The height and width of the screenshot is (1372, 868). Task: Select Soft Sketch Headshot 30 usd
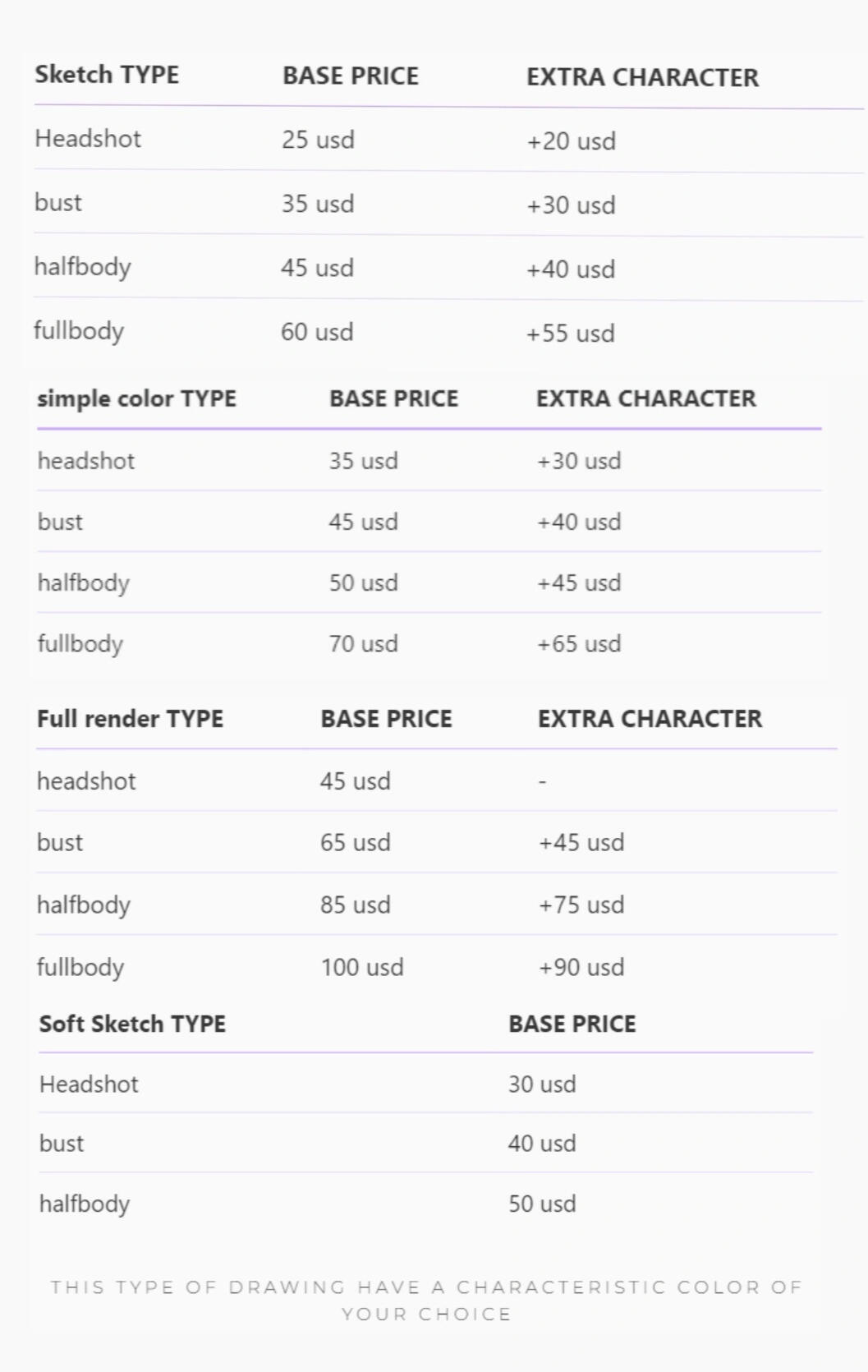coord(542,1084)
